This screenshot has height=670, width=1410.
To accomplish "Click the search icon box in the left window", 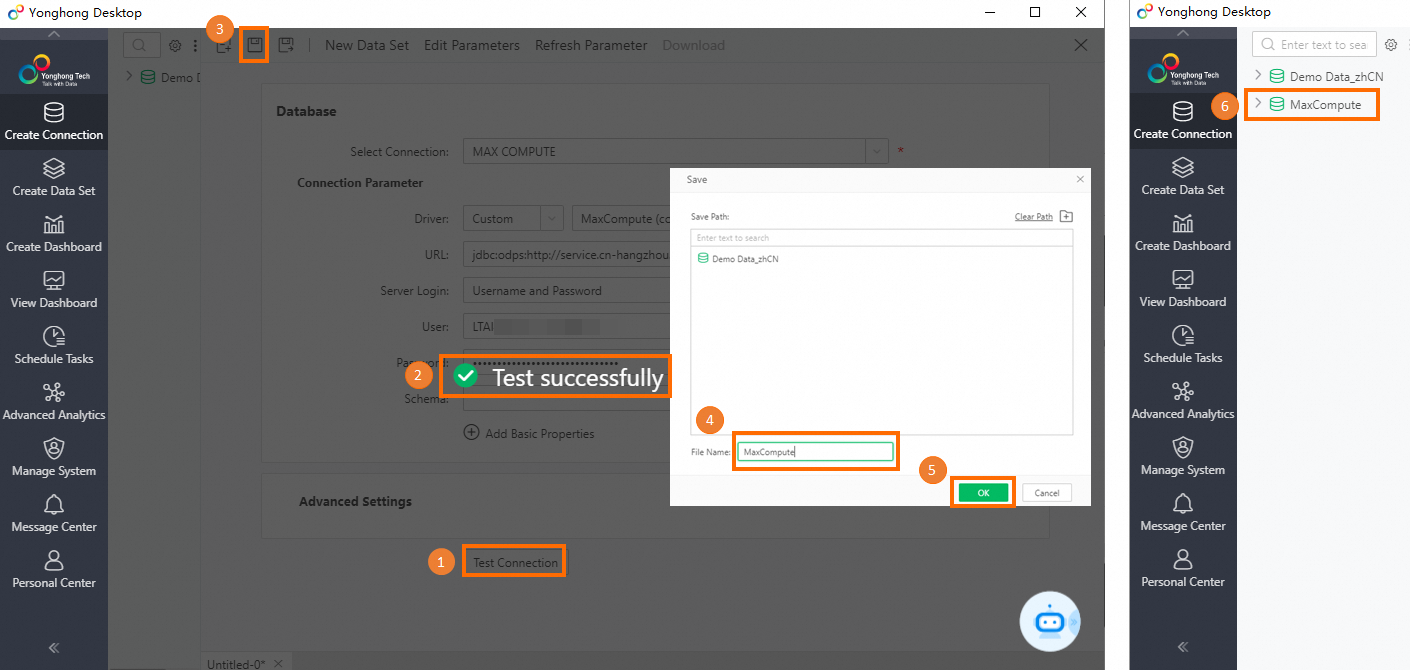I will click(141, 45).
